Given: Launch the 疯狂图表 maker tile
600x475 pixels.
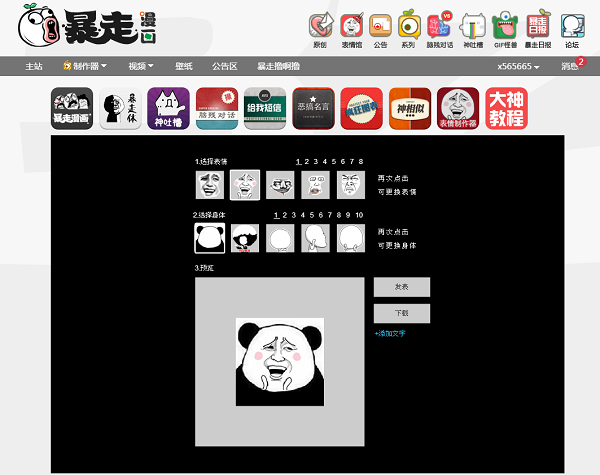Looking at the screenshot, I should coord(362,108).
